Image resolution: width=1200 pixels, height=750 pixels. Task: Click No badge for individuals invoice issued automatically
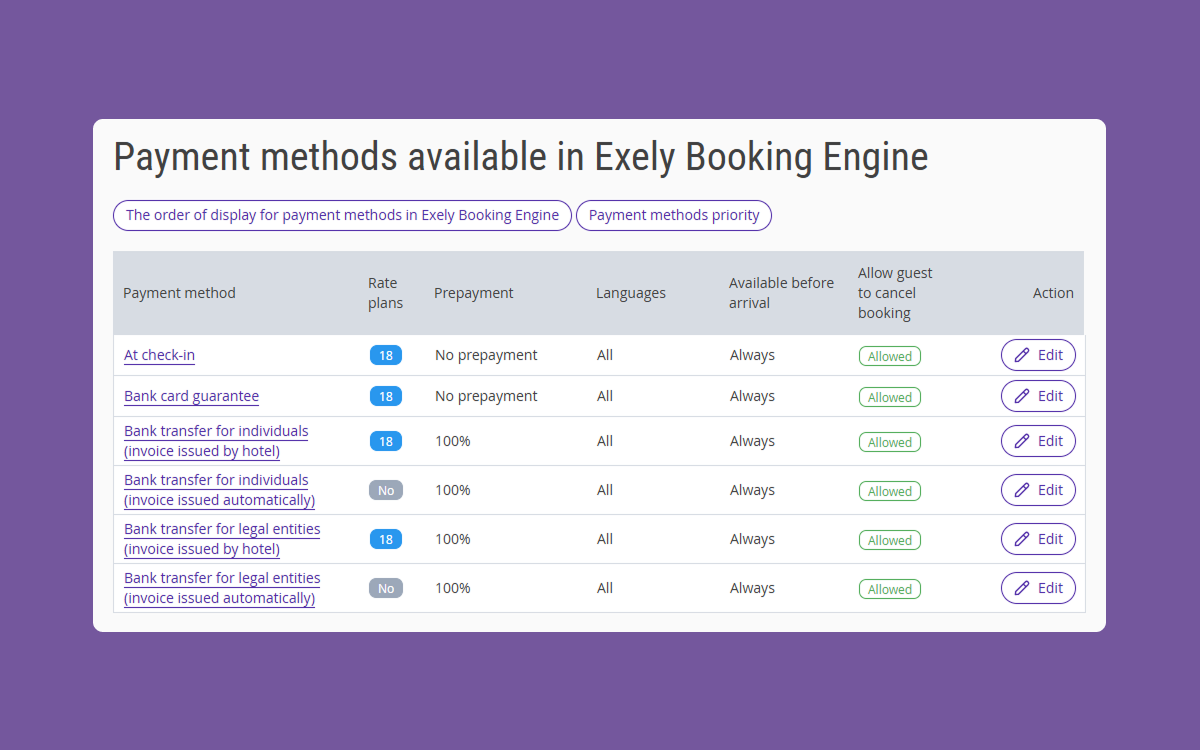point(386,490)
